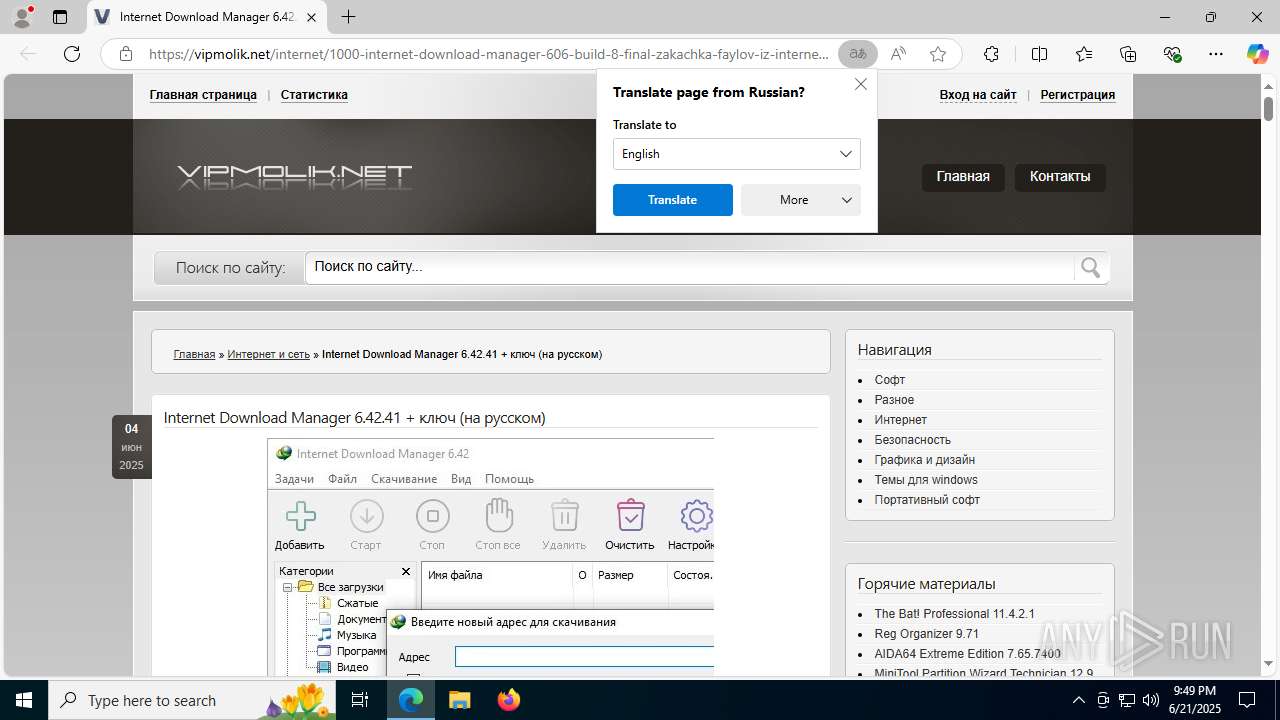Viewport: 1280px width, 720px height.
Task: Open Extensions puzzle icon
Action: coord(991,54)
